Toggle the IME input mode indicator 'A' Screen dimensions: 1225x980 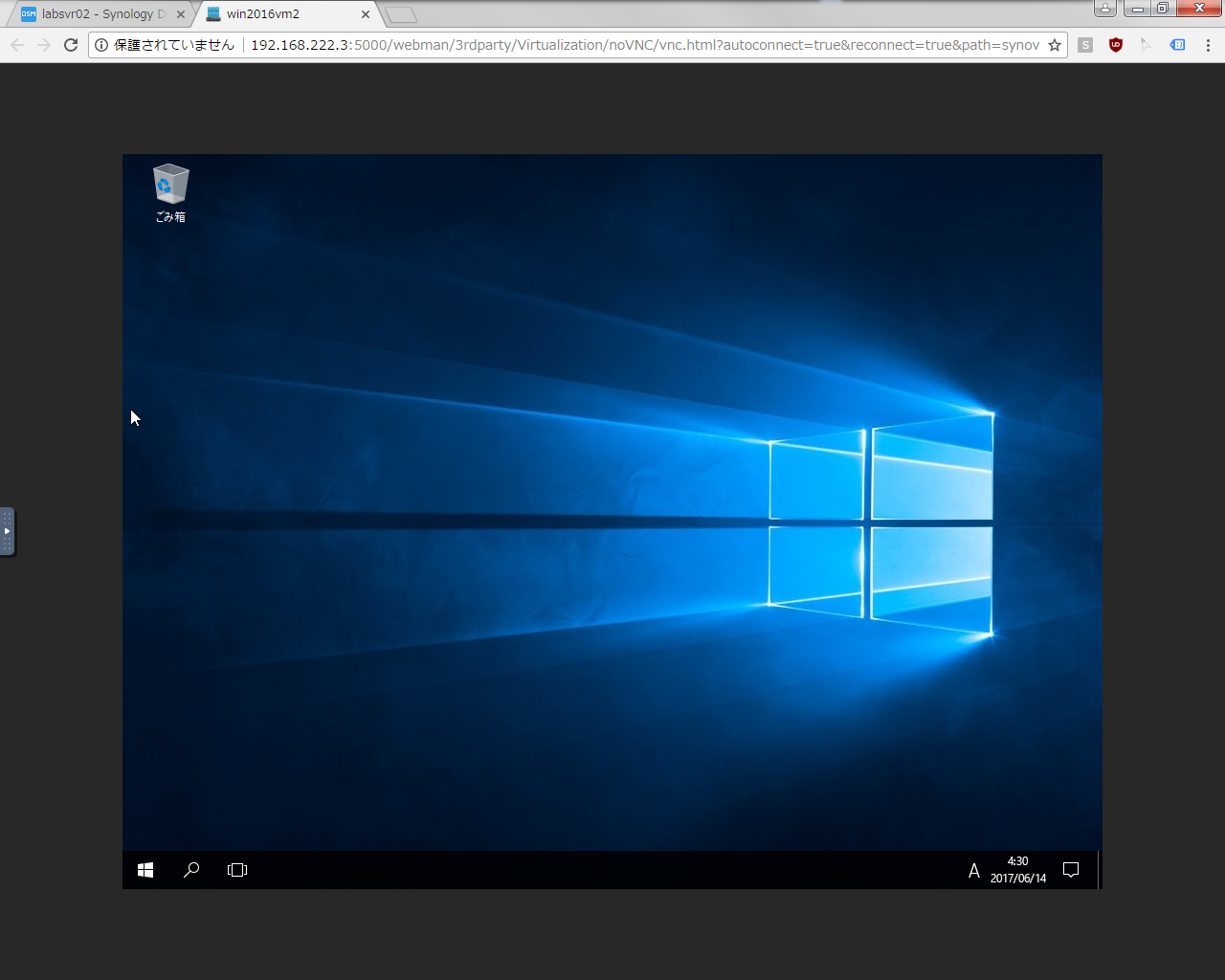pos(973,870)
